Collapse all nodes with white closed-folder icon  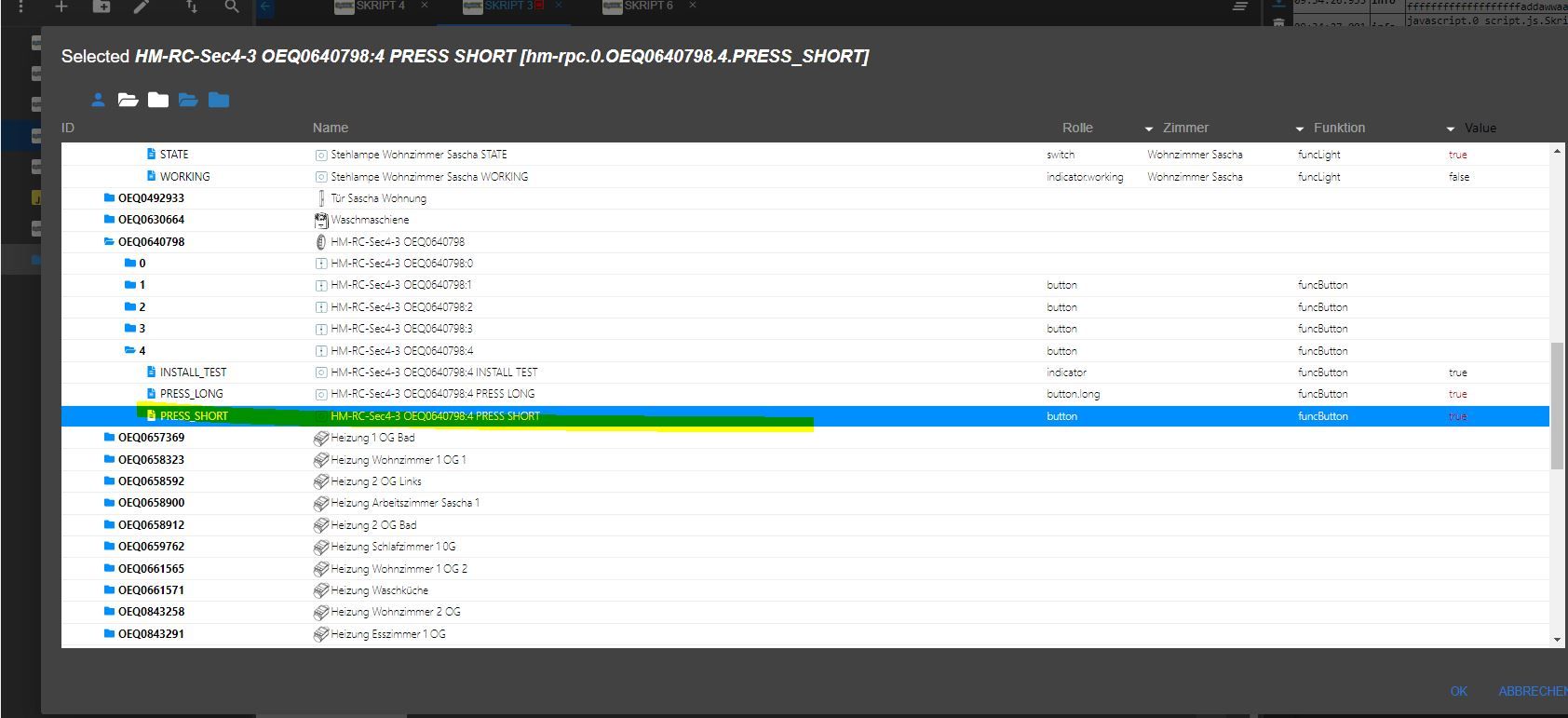pos(158,100)
